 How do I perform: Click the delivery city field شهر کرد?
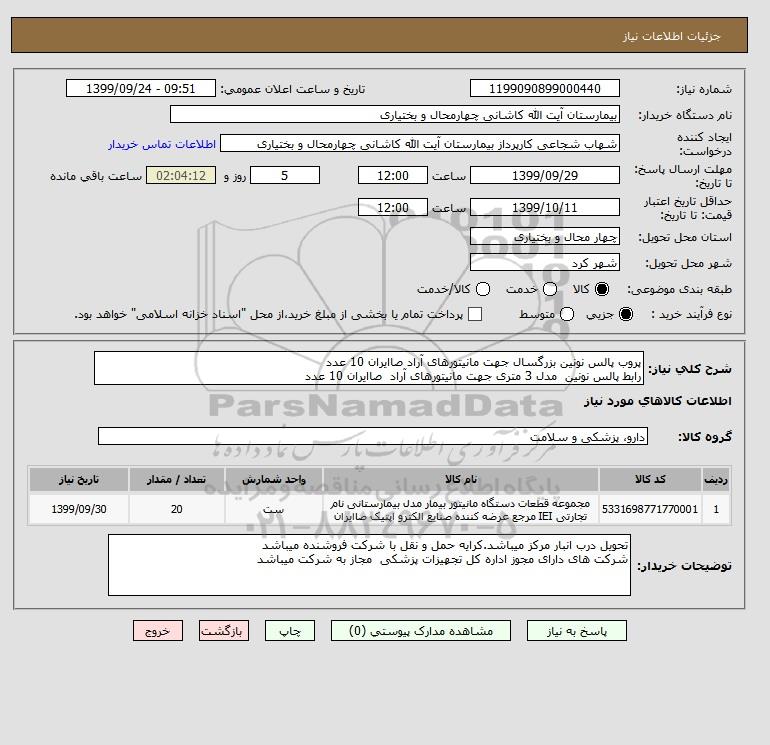tap(545, 263)
